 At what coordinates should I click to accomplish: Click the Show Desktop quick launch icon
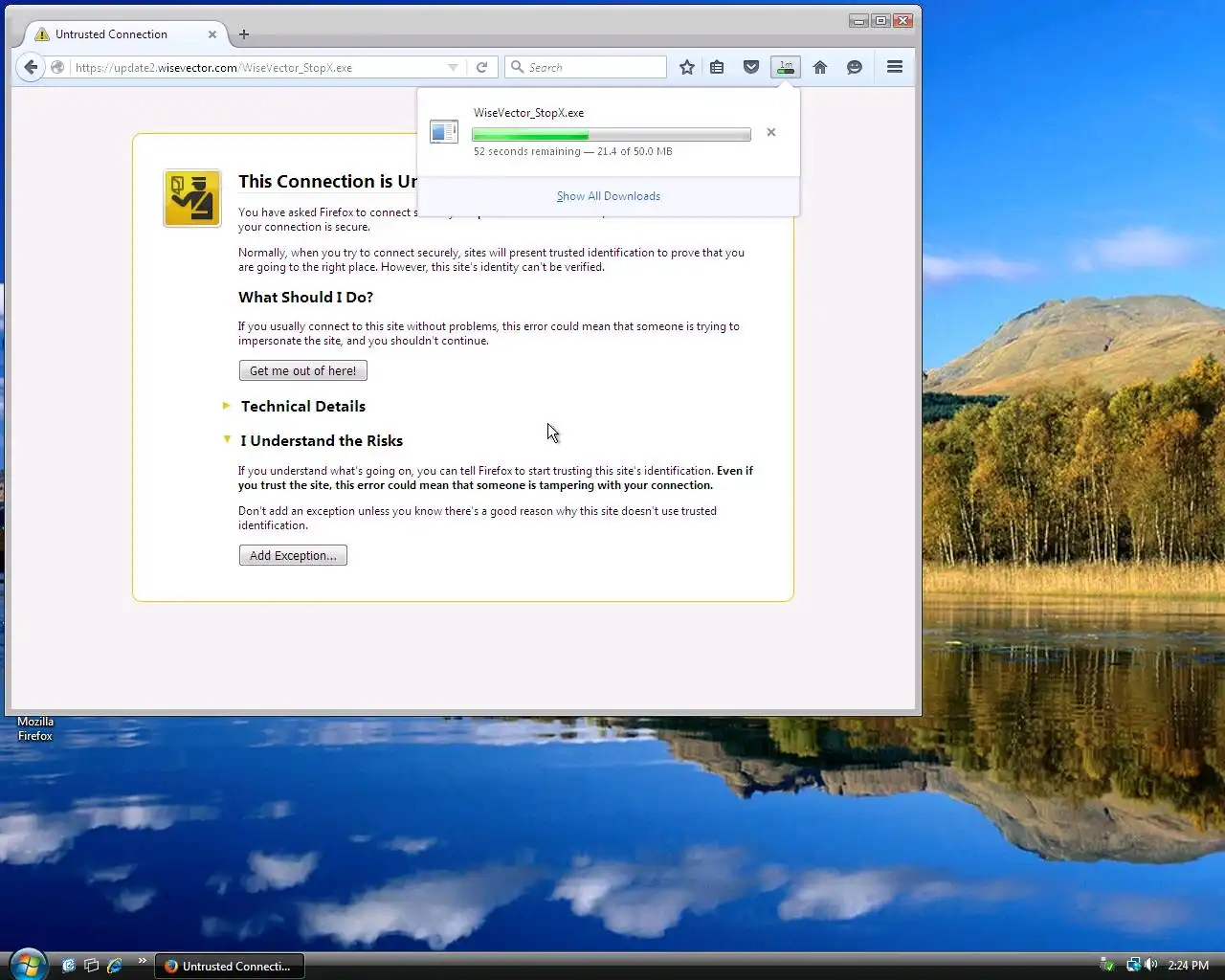tap(68, 966)
